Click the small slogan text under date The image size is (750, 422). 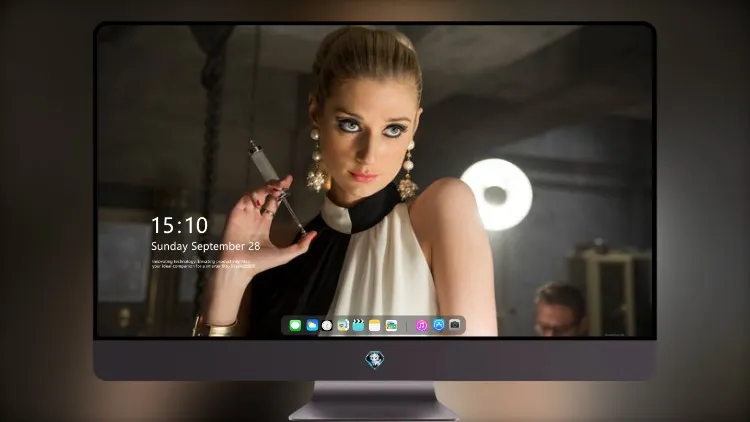(x=203, y=264)
